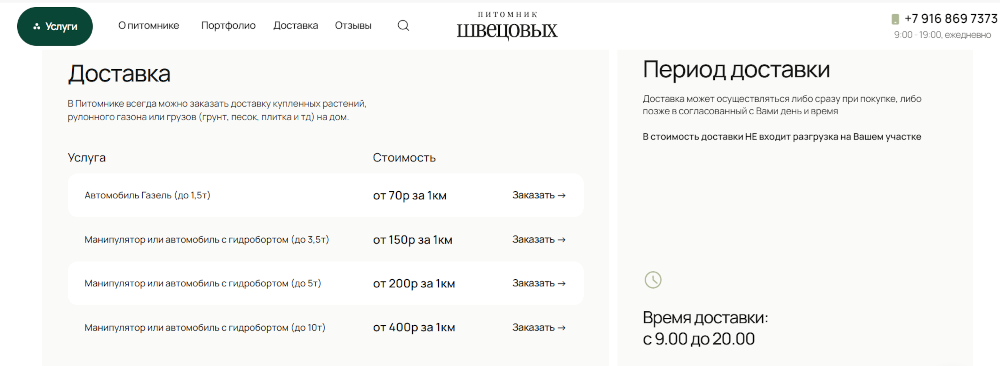
Task: Click the Доставка page heading
Action: (119, 73)
